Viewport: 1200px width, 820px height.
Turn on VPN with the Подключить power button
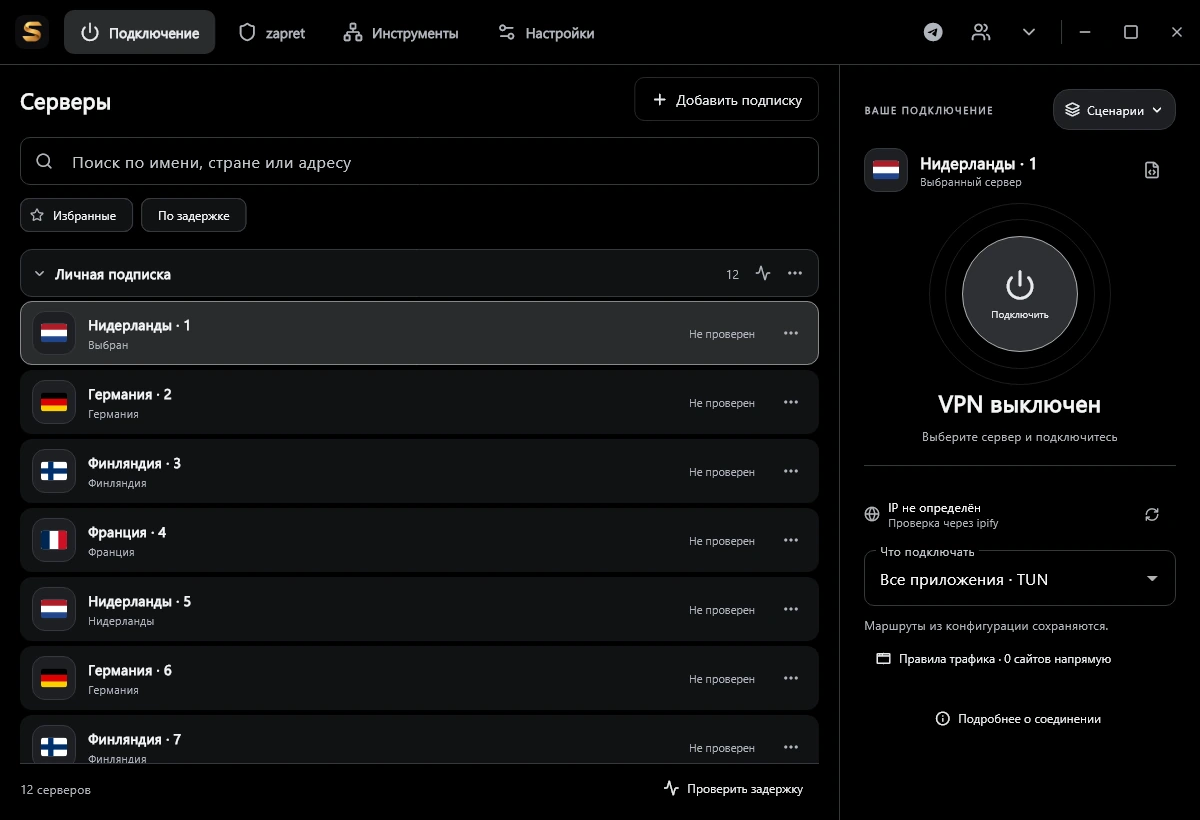tap(1020, 294)
